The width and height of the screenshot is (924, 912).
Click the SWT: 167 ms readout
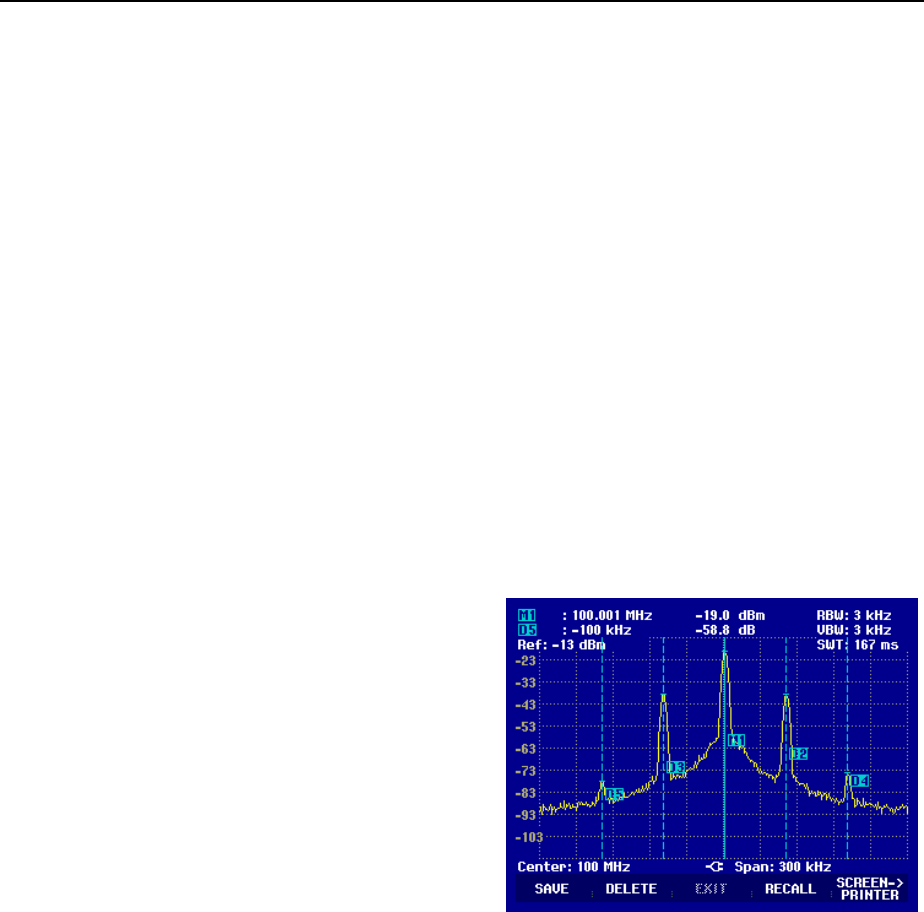[x=857, y=645]
